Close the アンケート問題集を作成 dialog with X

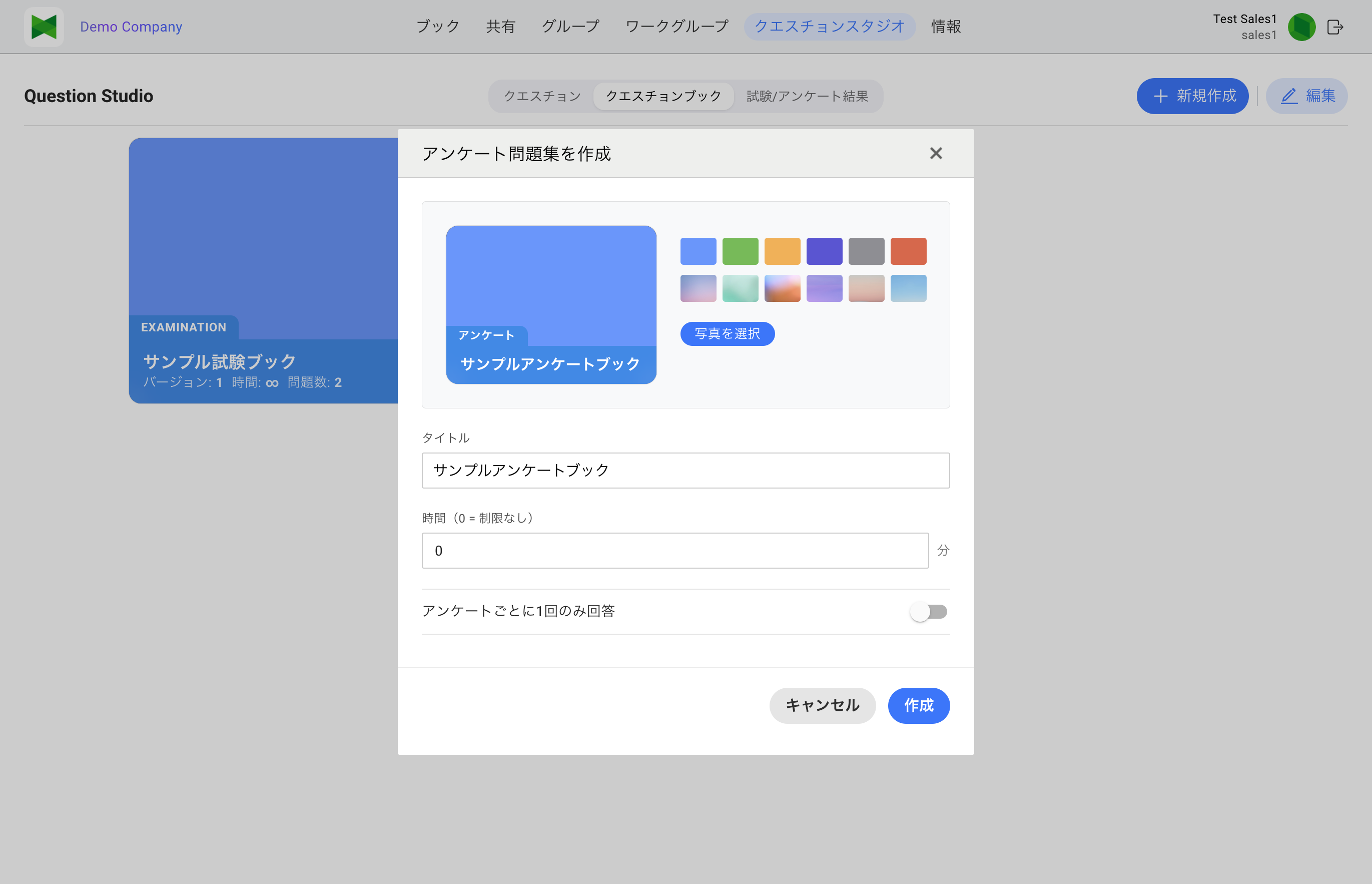(x=936, y=153)
